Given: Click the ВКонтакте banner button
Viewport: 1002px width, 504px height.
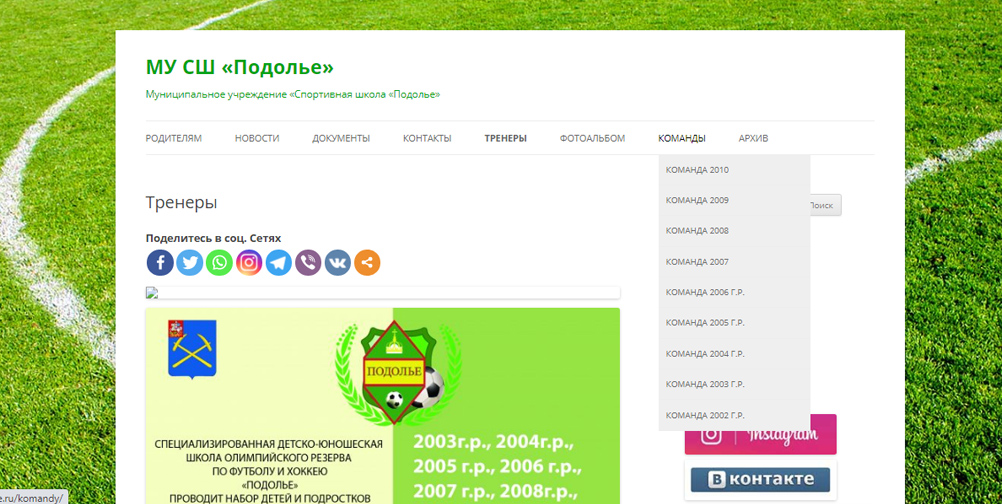Looking at the screenshot, I should click(760, 480).
